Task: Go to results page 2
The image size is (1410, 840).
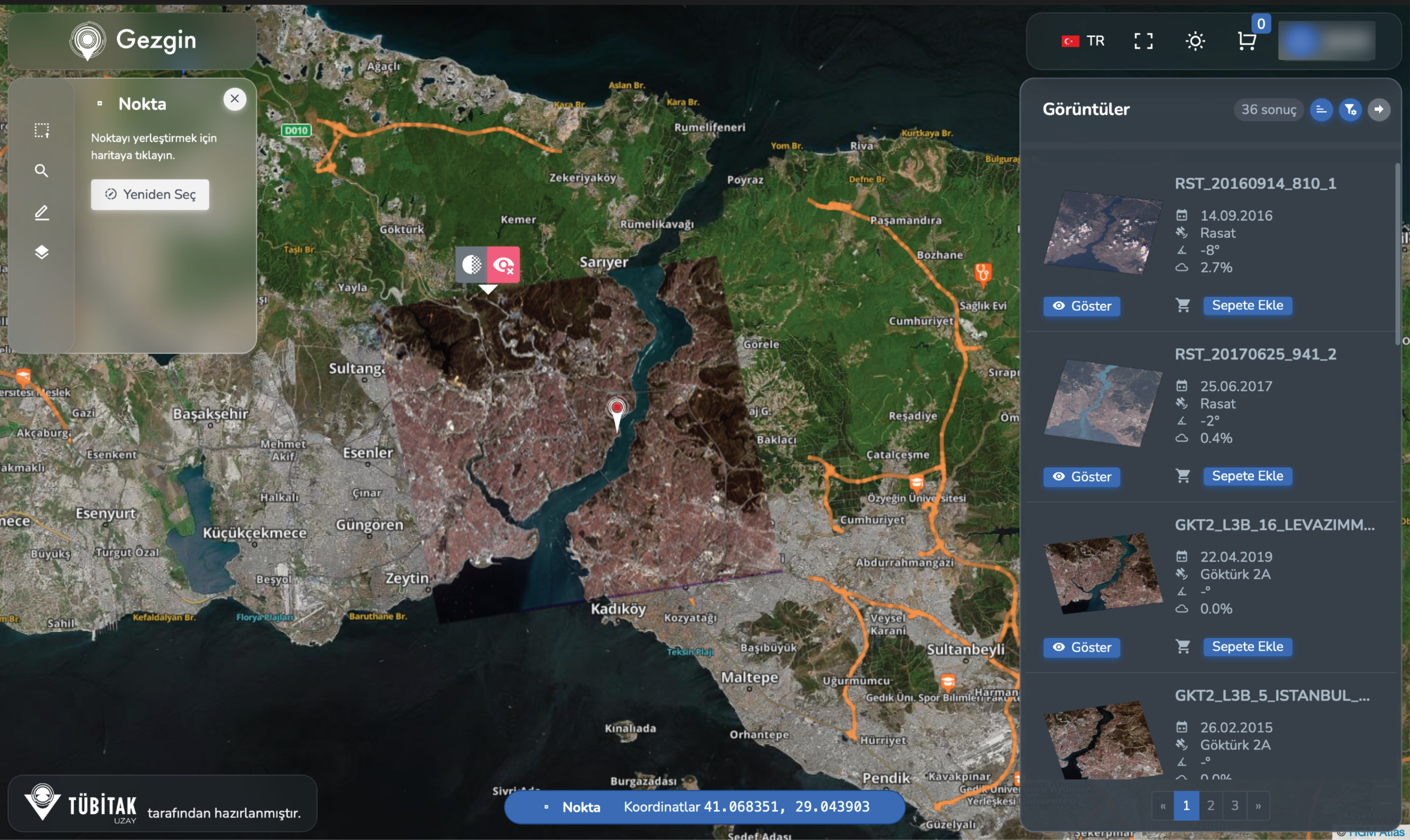Action: 1210,805
